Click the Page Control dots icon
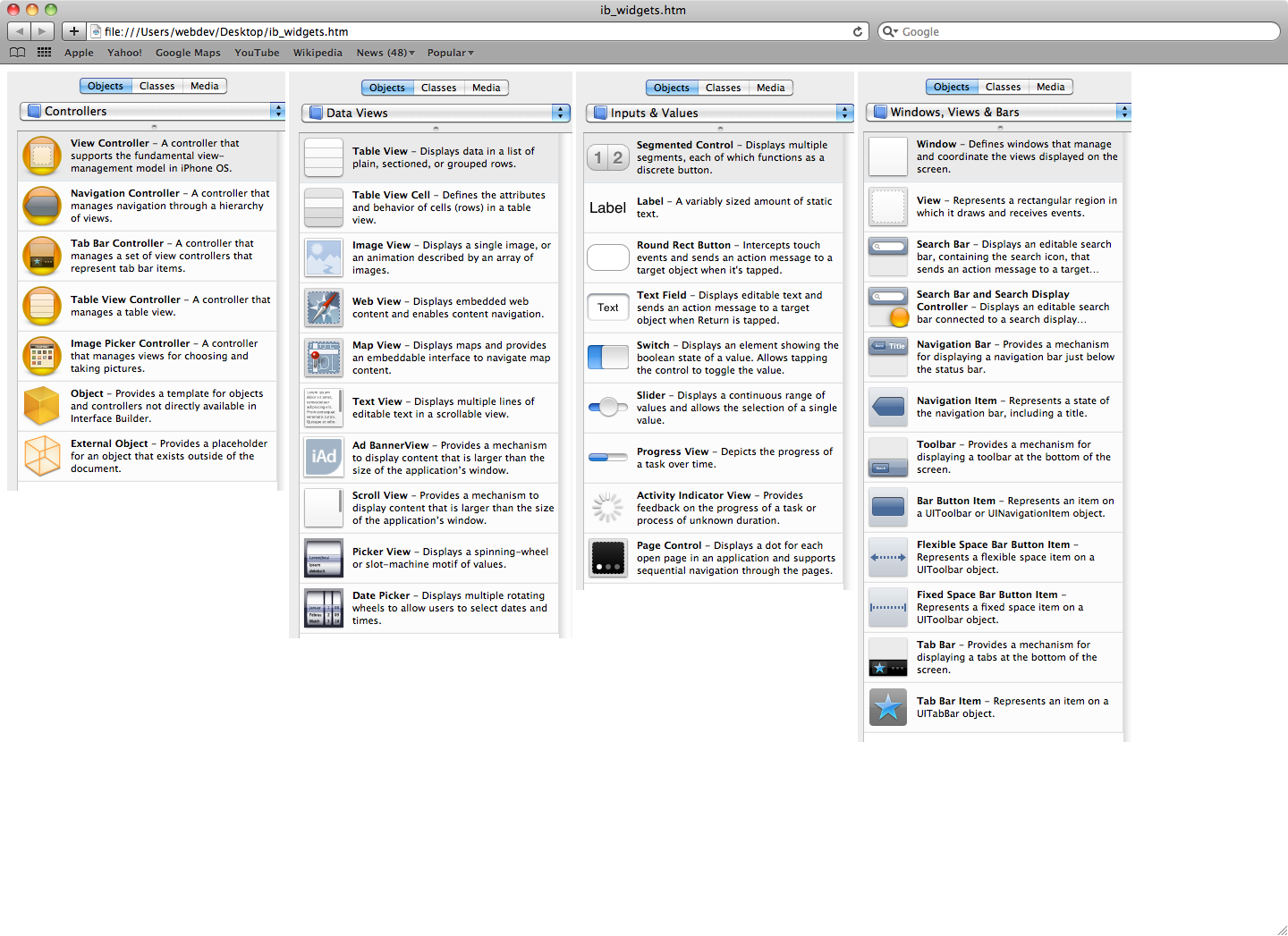Image resolution: width=1288 pixels, height=936 pixels. pyautogui.click(x=608, y=558)
